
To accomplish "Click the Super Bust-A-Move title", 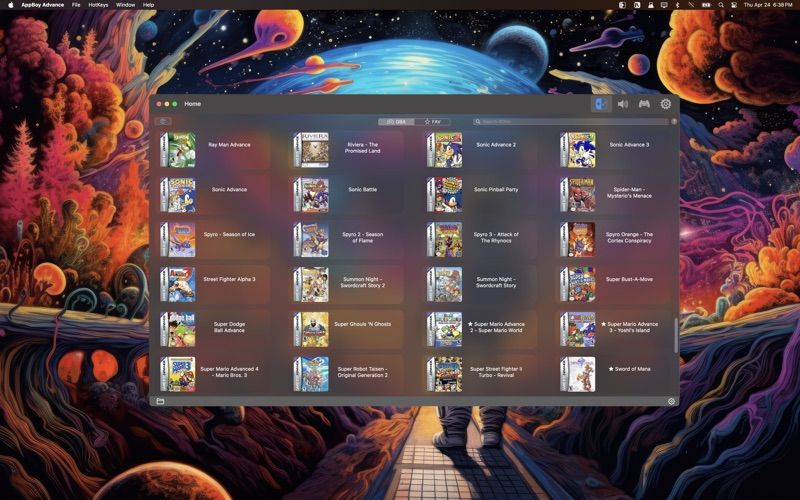I will point(630,279).
